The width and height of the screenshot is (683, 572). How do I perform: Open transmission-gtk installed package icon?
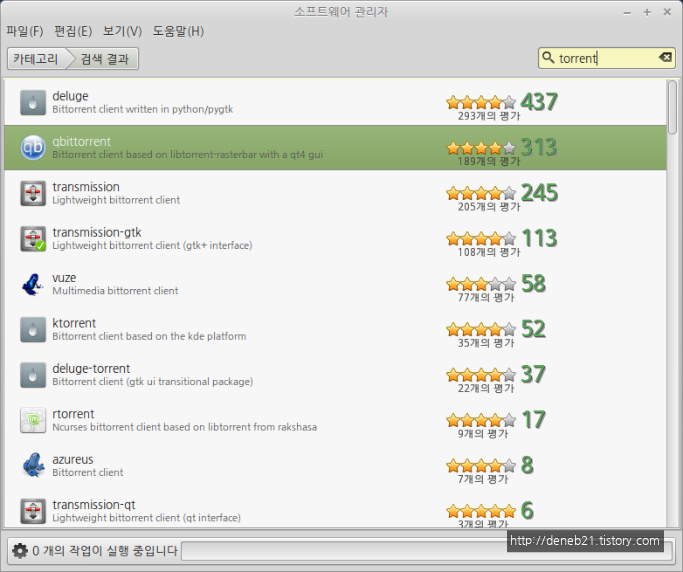[x=33, y=238]
